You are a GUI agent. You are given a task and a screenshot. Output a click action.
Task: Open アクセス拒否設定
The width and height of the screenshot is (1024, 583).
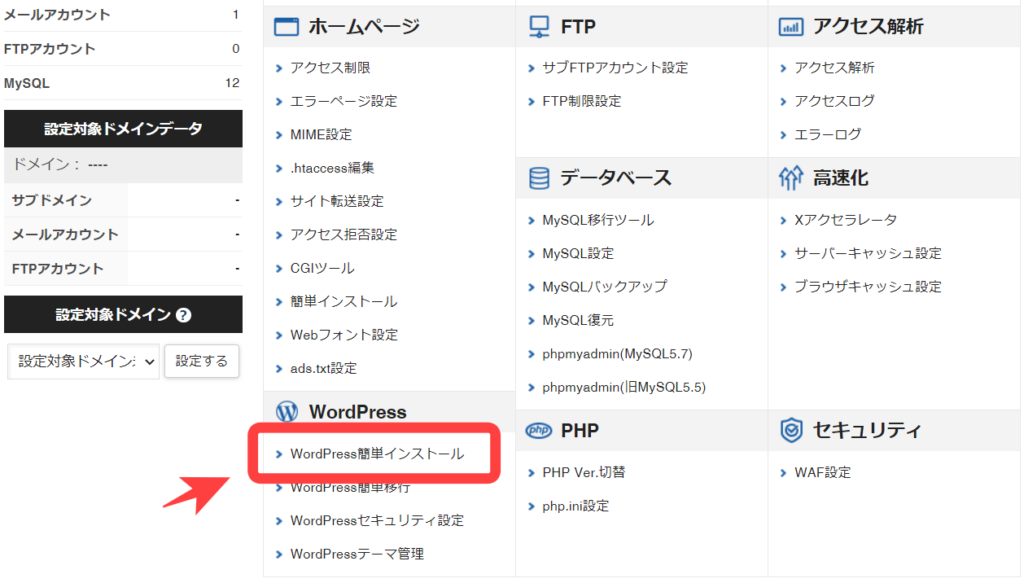pos(344,234)
